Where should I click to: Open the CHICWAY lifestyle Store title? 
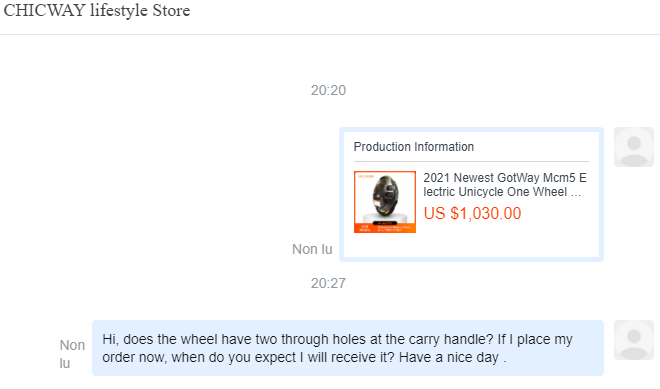pyautogui.click(x=97, y=11)
